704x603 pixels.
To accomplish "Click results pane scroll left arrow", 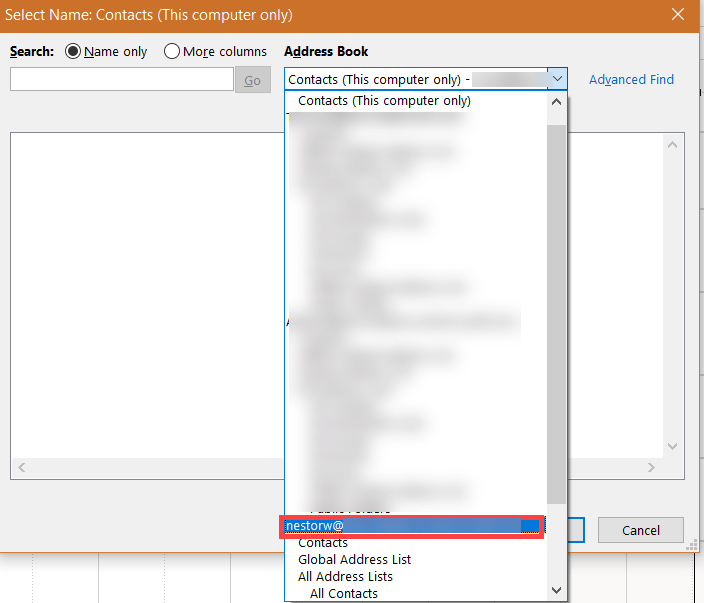I will (22, 467).
